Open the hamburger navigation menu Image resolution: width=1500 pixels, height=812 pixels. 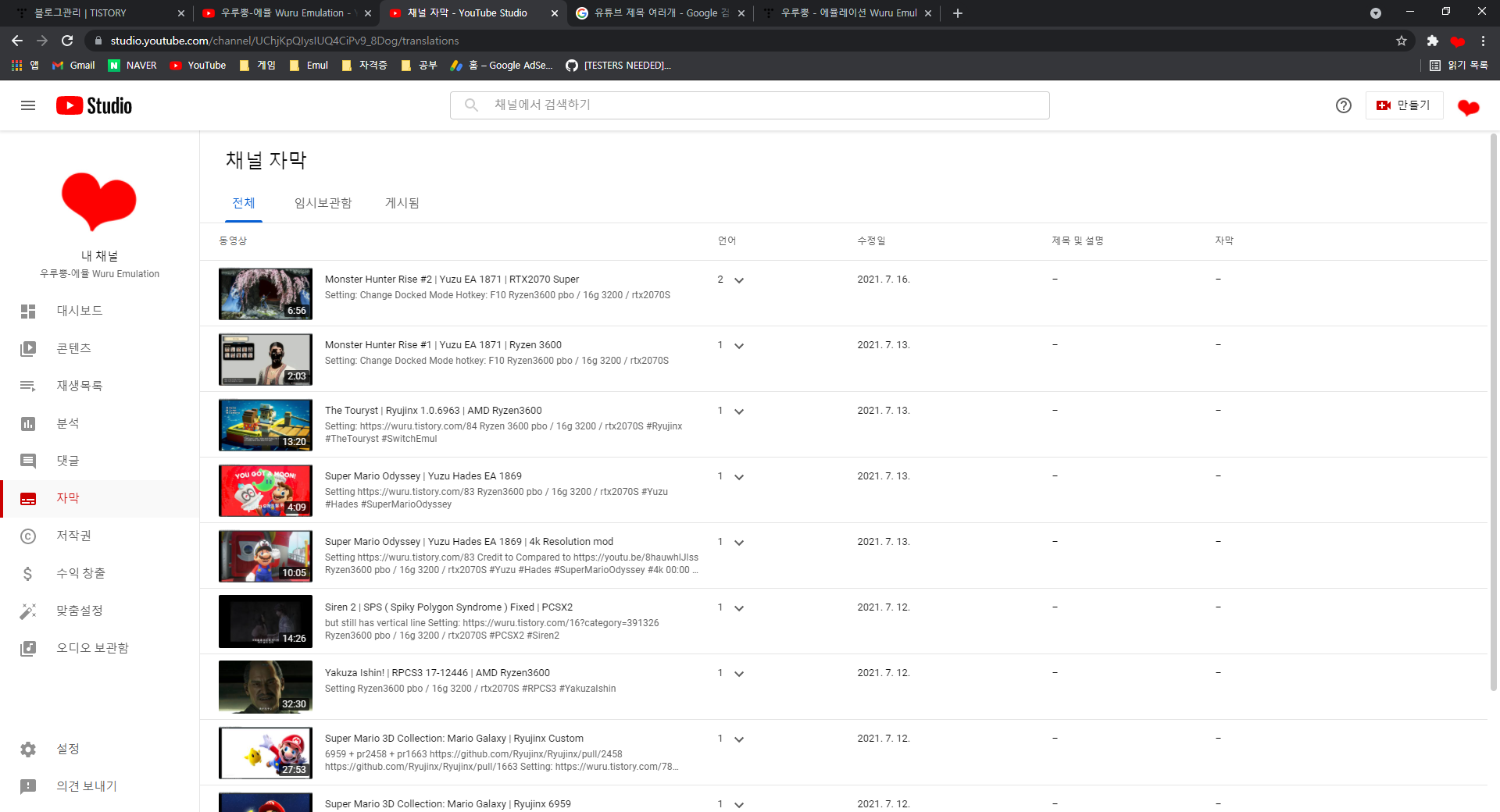point(28,105)
